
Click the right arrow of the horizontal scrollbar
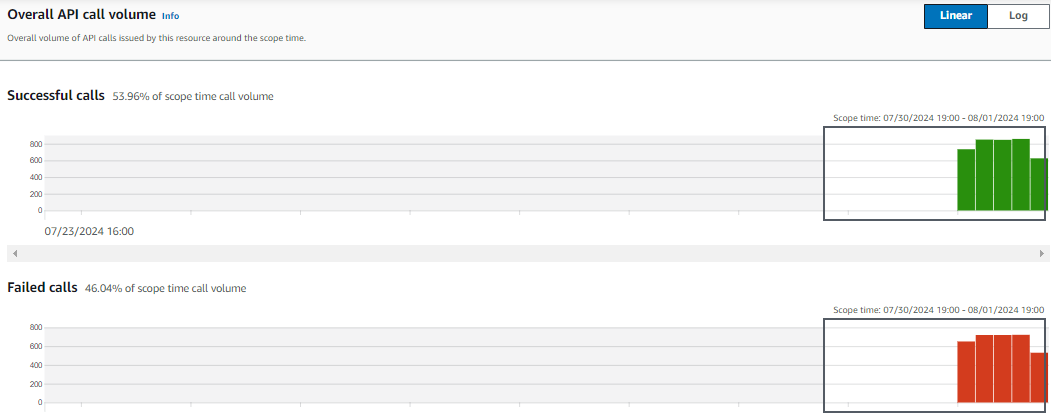1042,253
